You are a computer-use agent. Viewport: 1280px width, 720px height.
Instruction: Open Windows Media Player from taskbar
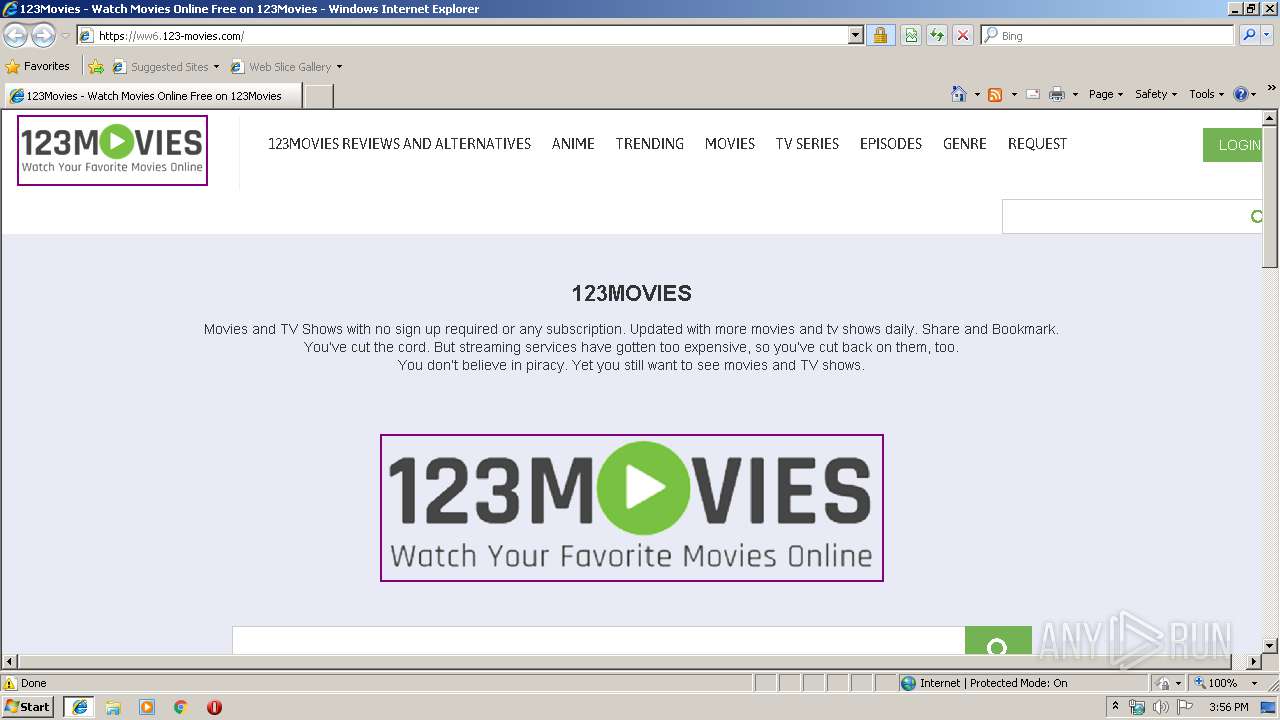pyautogui.click(x=147, y=707)
